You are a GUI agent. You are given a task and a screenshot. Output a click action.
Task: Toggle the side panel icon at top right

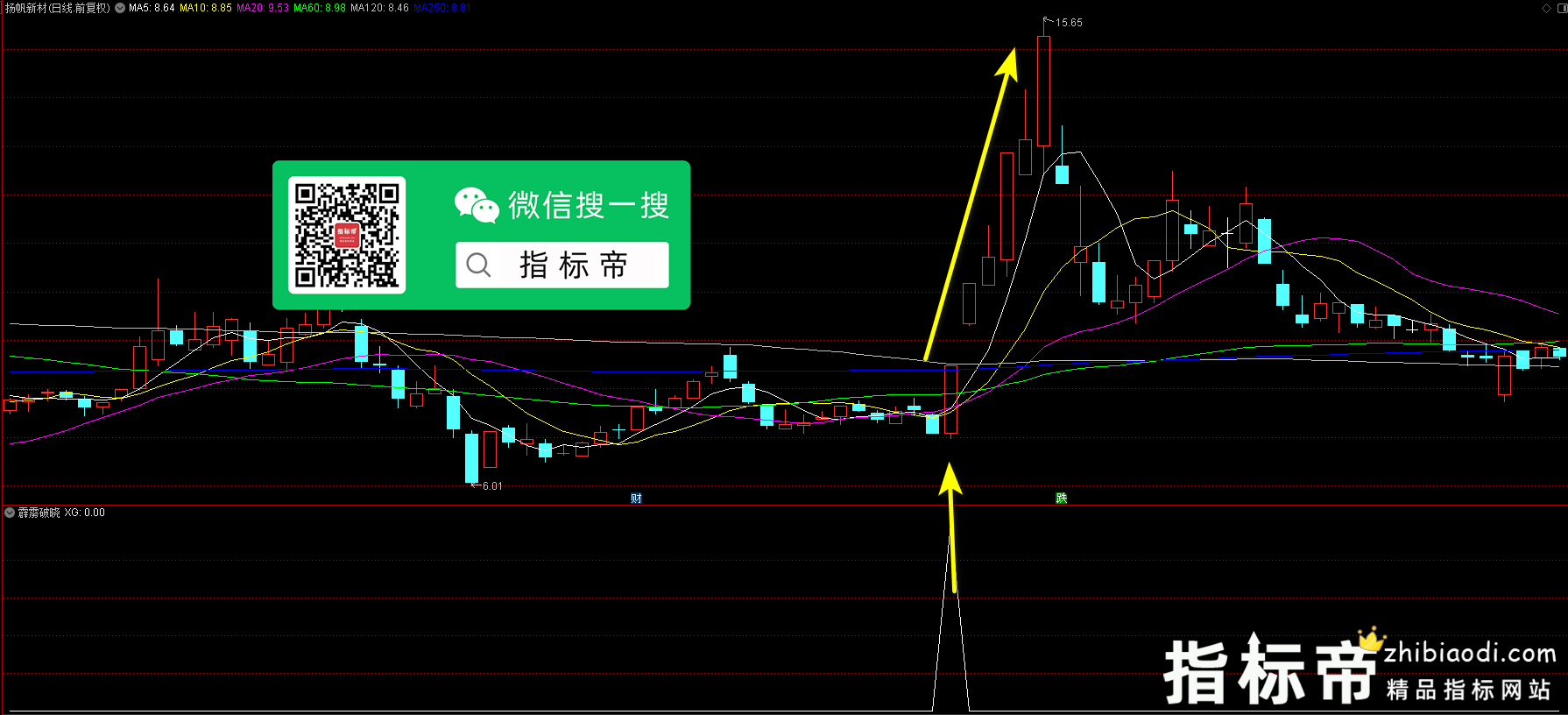pos(1561,8)
